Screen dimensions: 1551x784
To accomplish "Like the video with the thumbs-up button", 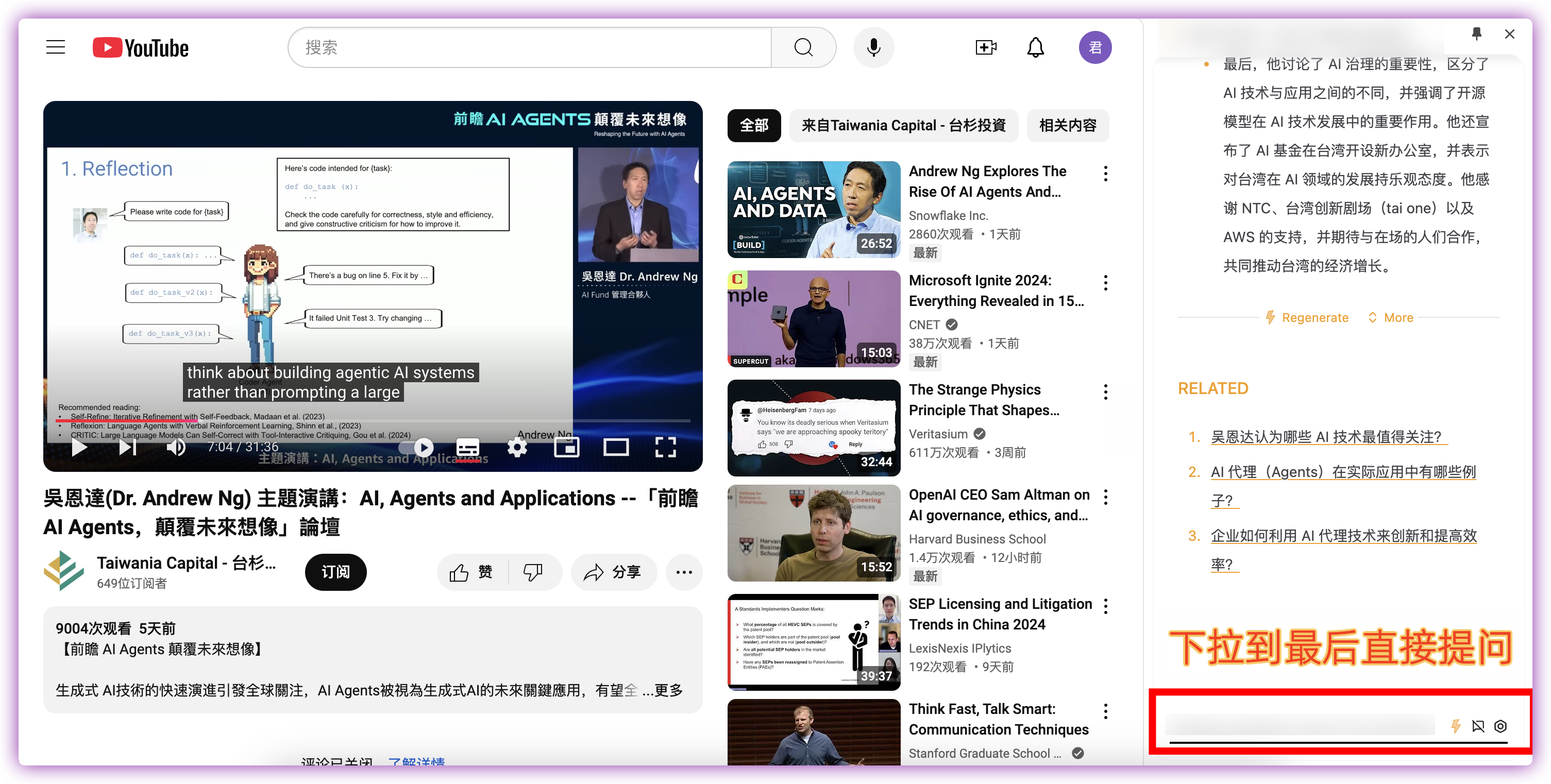I will [471, 572].
